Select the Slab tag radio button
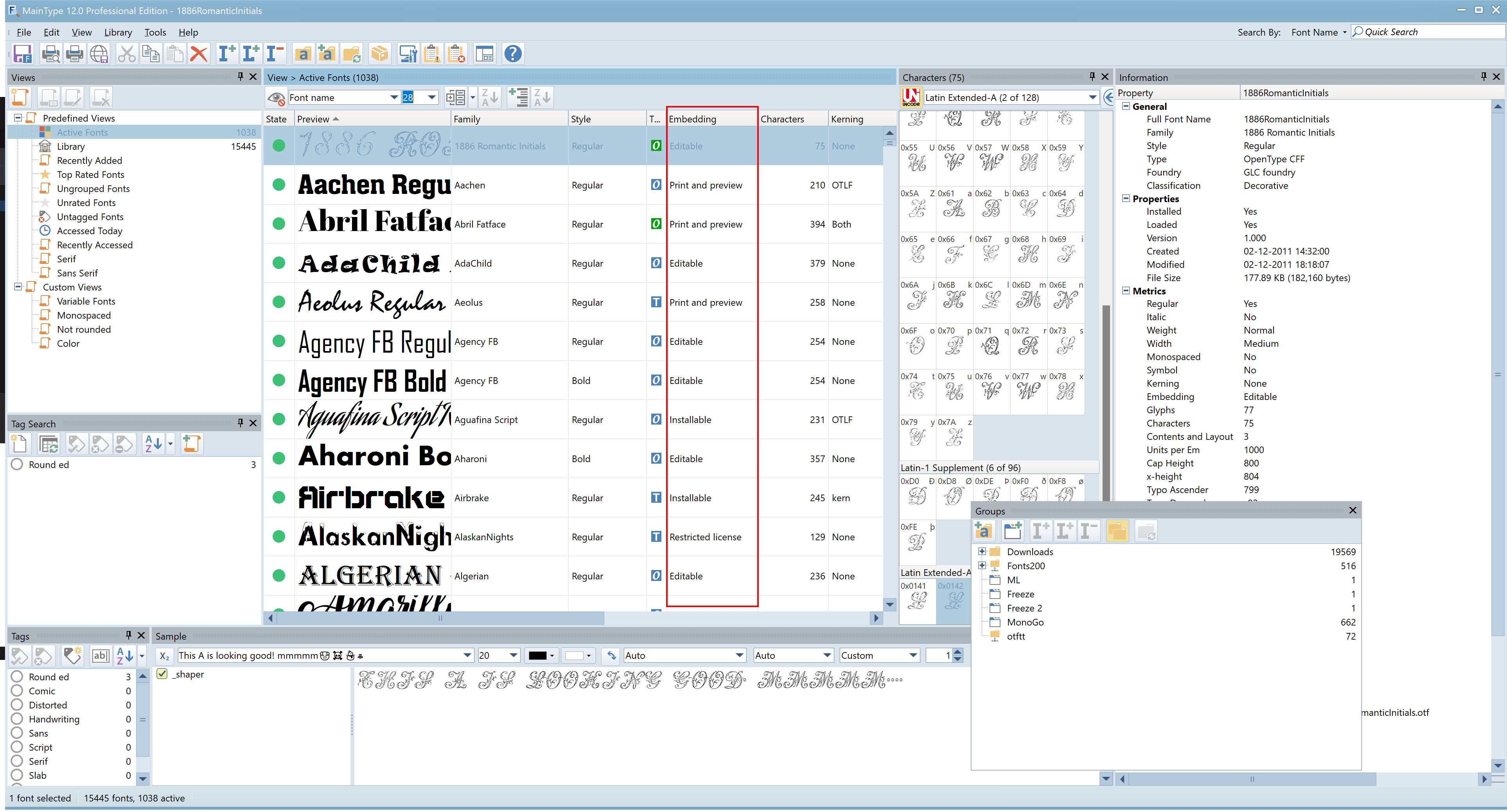 (17, 774)
